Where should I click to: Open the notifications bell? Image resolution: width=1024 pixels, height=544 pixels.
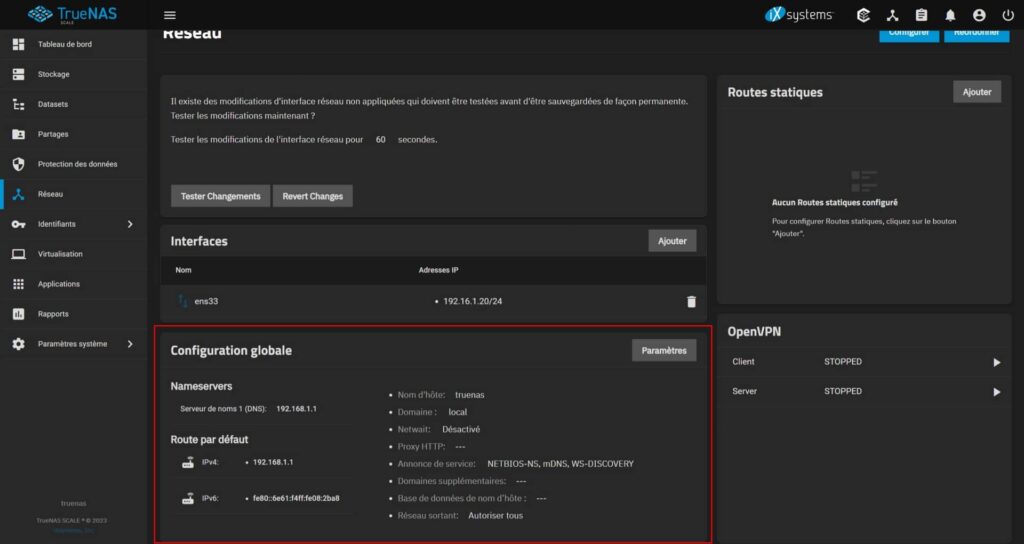(950, 15)
